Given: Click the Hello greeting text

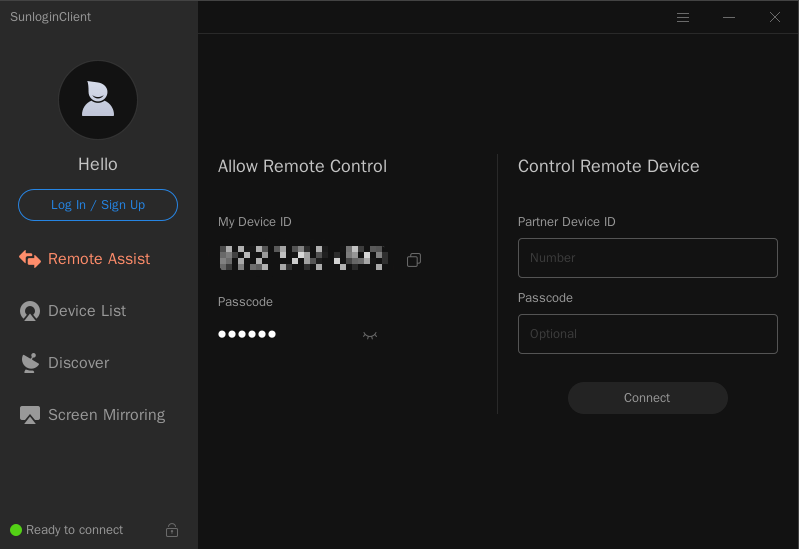Looking at the screenshot, I should (98, 164).
